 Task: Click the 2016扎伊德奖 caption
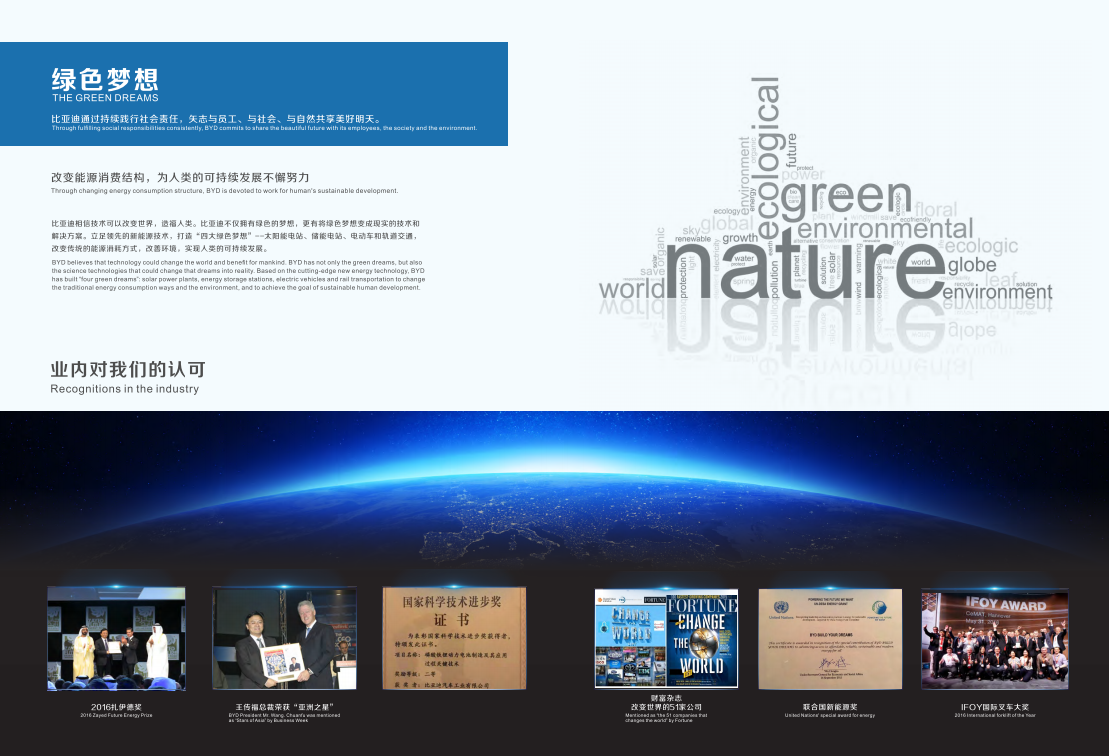116,707
